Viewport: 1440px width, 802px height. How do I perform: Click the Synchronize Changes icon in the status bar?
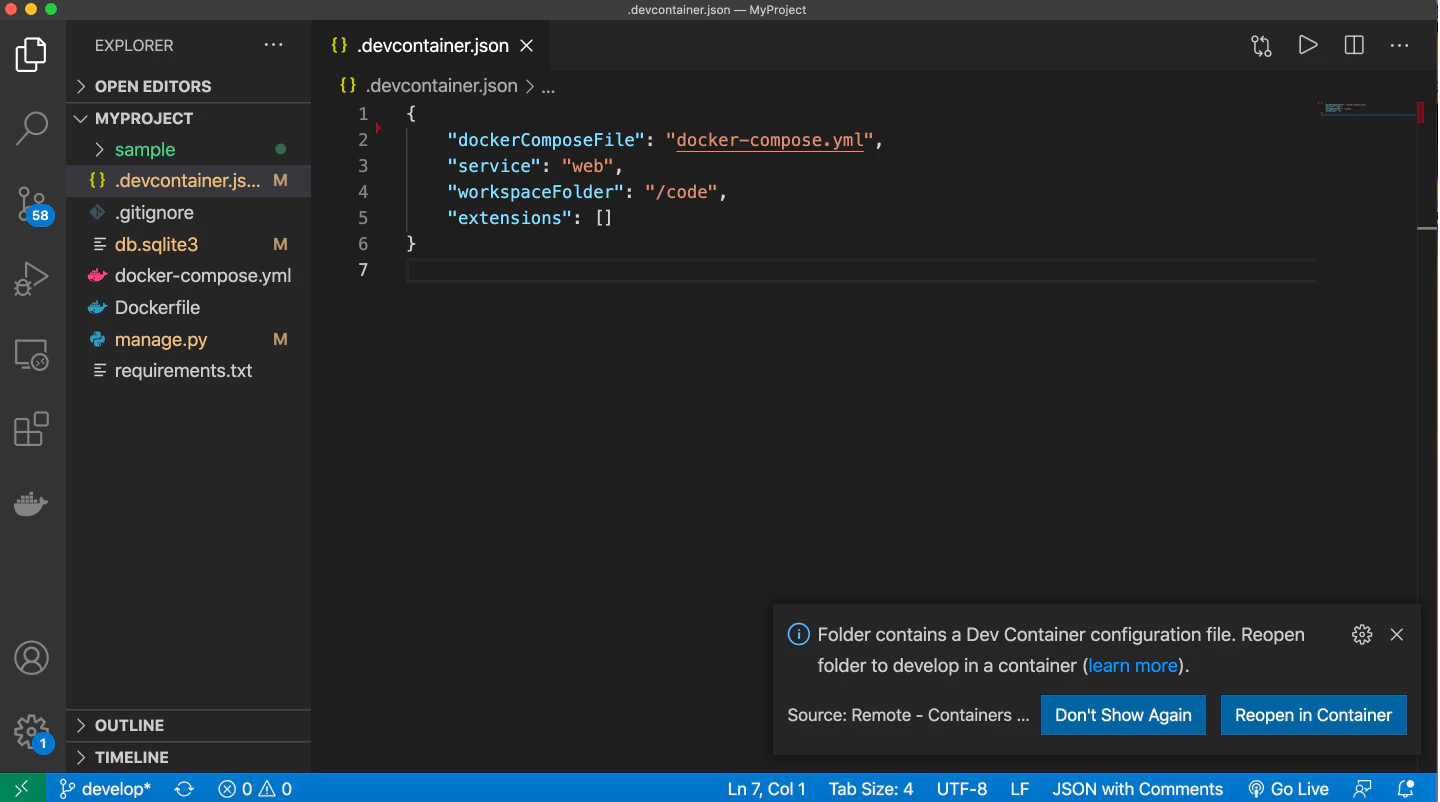pyautogui.click(x=184, y=789)
